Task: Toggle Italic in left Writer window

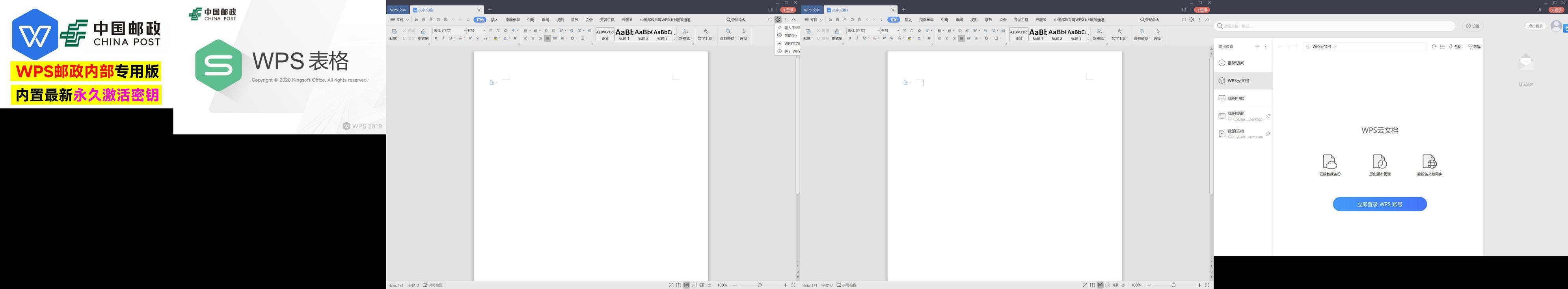Action: coord(443,38)
